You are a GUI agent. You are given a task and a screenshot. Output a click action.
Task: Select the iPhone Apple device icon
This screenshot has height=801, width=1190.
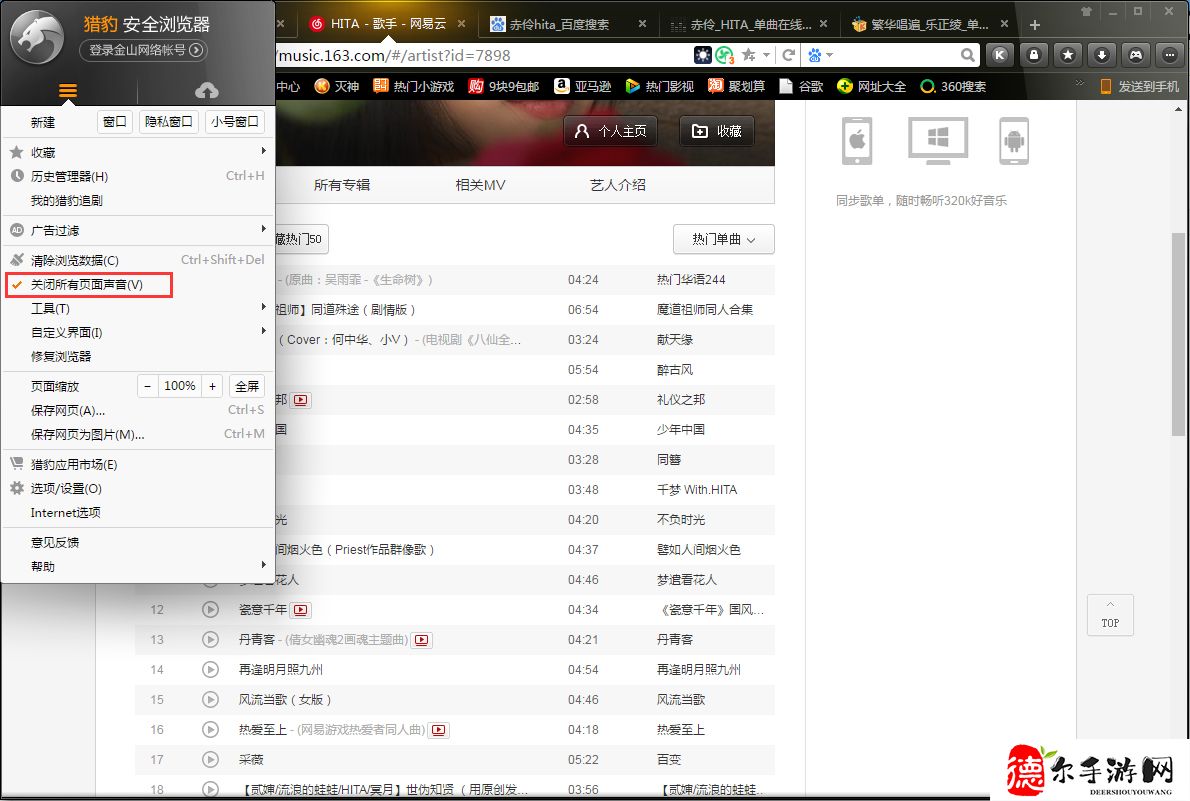tap(857, 140)
